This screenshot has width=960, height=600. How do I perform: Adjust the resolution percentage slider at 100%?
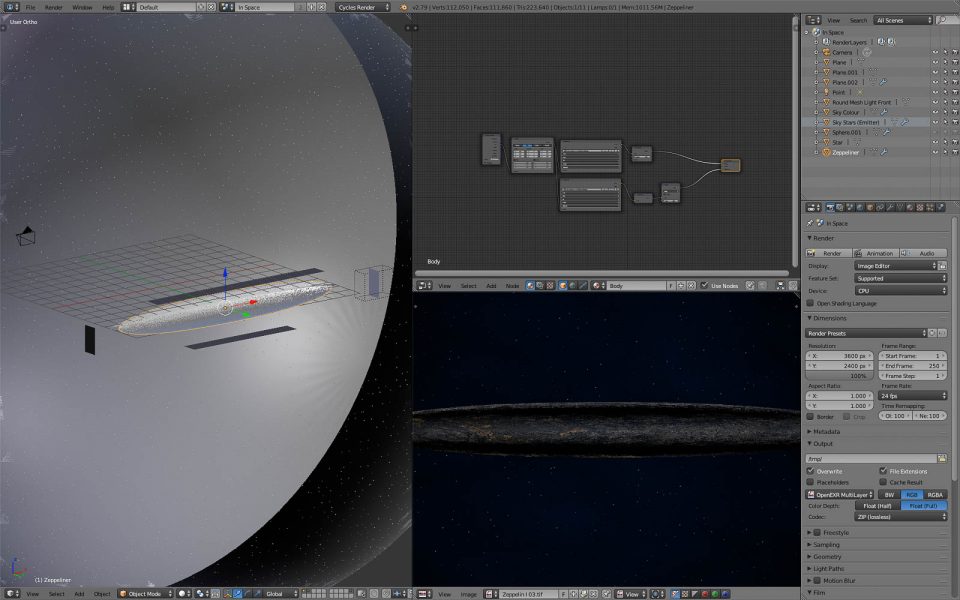point(841,376)
